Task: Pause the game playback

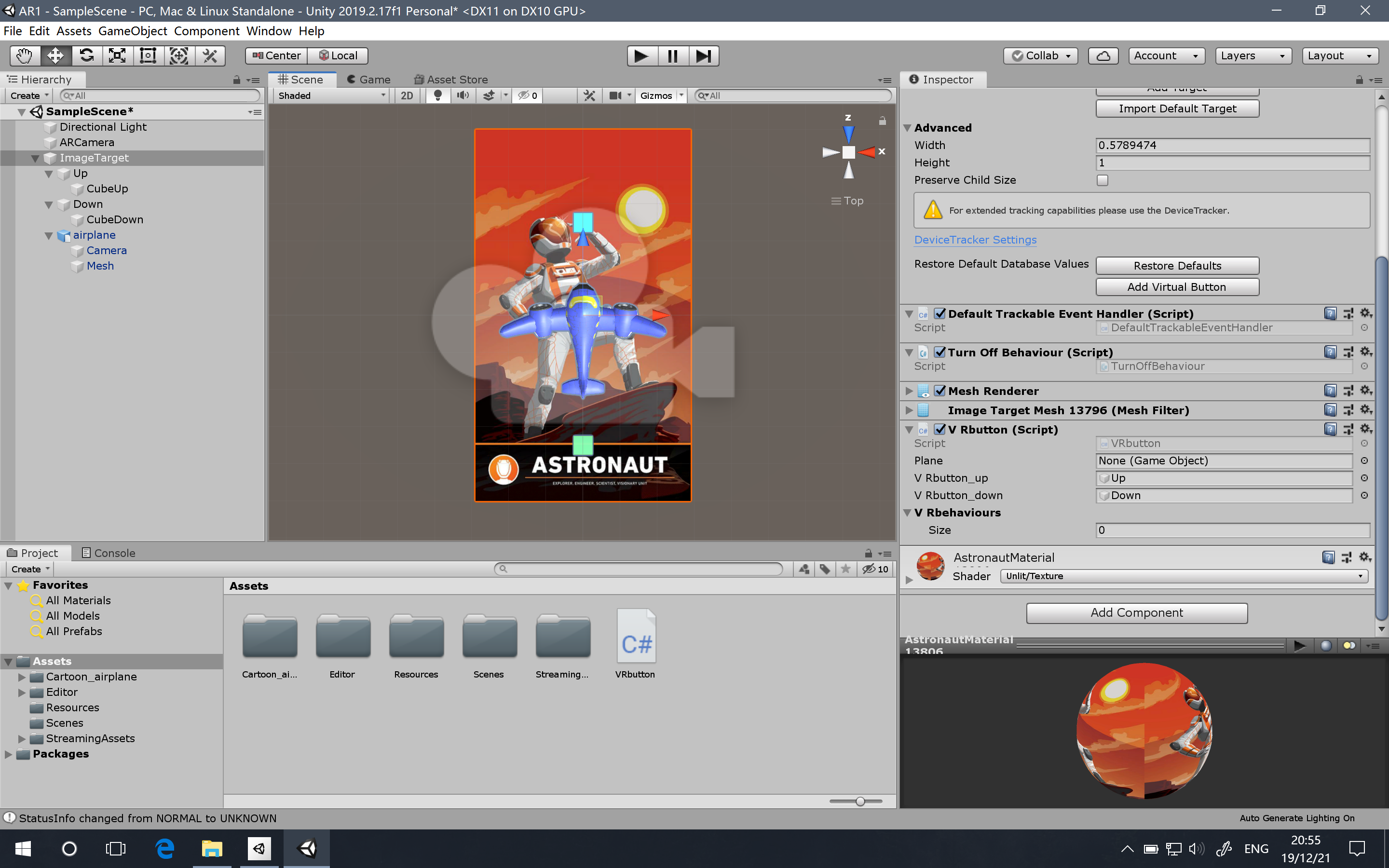Action: (x=673, y=55)
